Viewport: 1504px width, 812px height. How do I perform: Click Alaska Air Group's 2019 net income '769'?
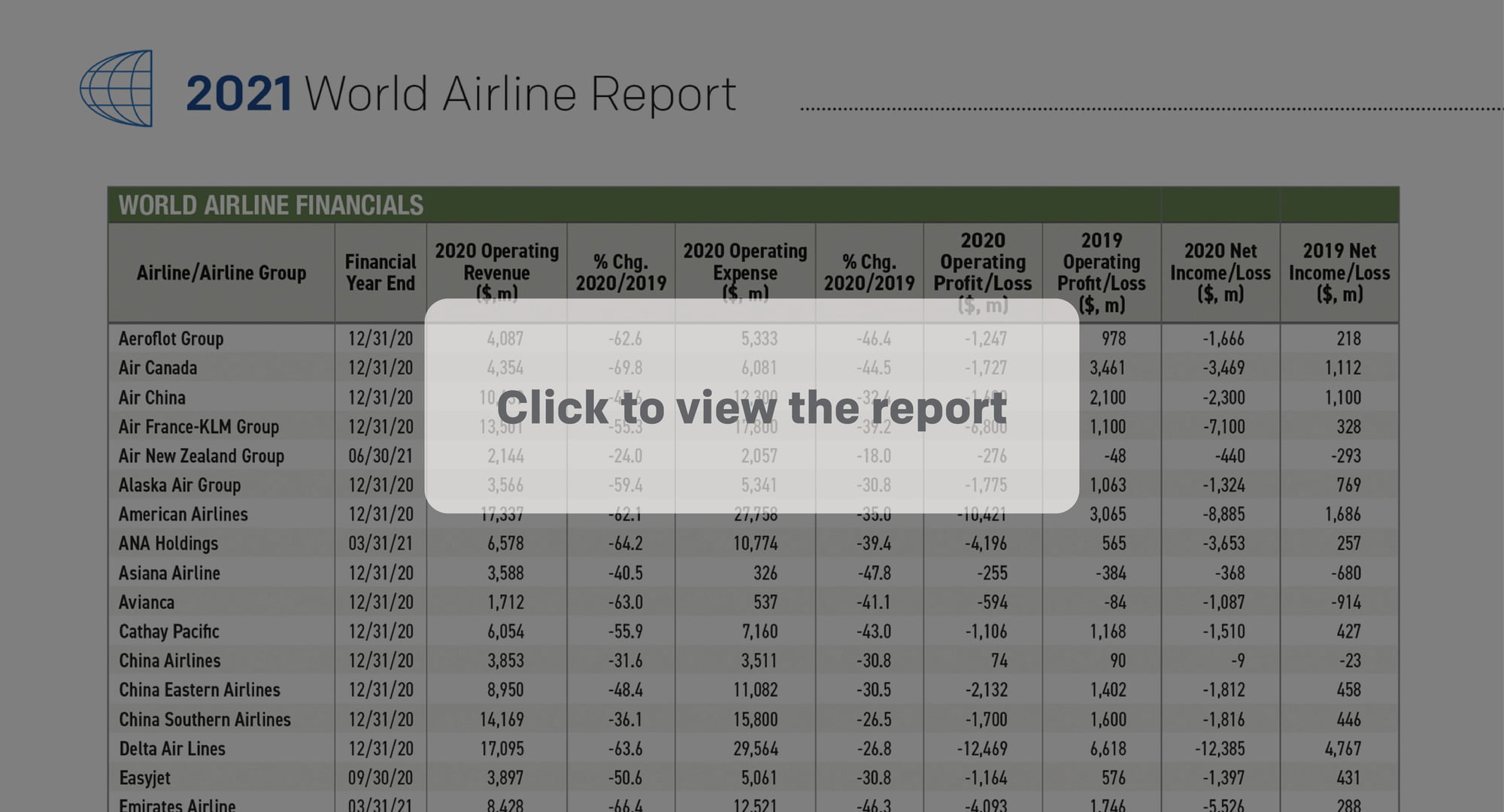(1348, 486)
